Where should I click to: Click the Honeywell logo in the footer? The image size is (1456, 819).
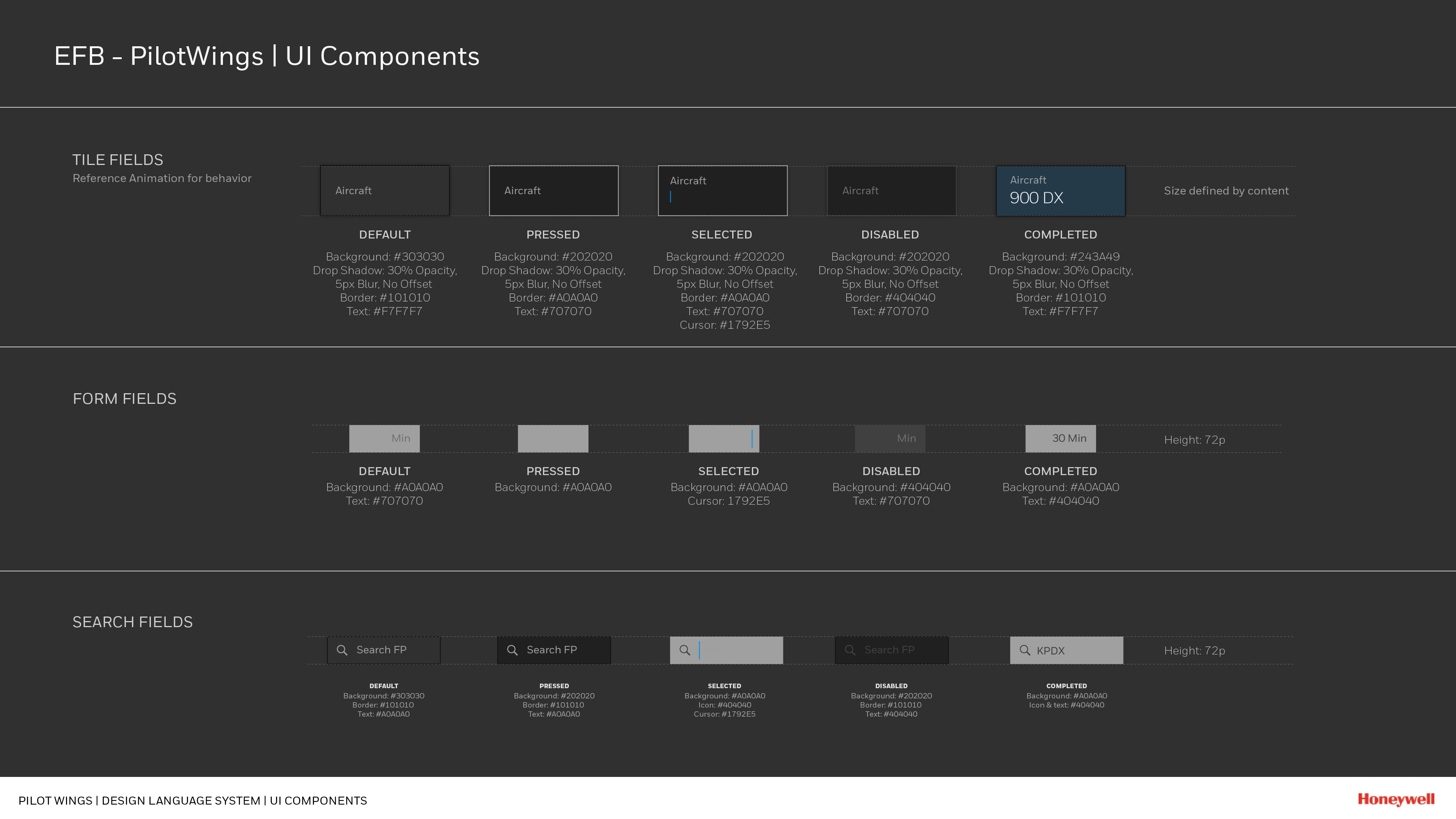pos(1395,799)
